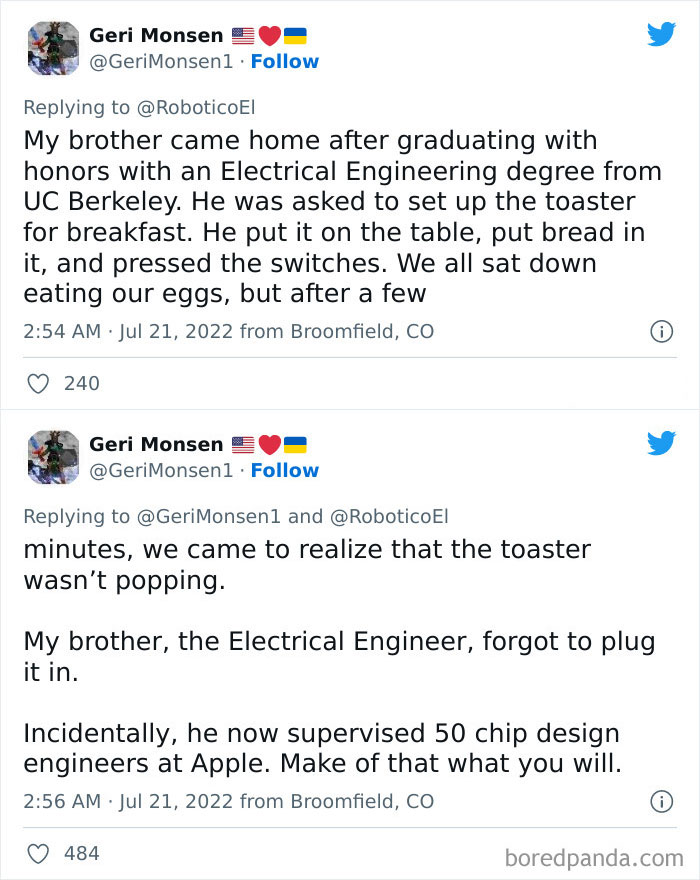Follow Geri Monsen from the first tweet
The width and height of the screenshot is (700, 880).
pos(286,61)
